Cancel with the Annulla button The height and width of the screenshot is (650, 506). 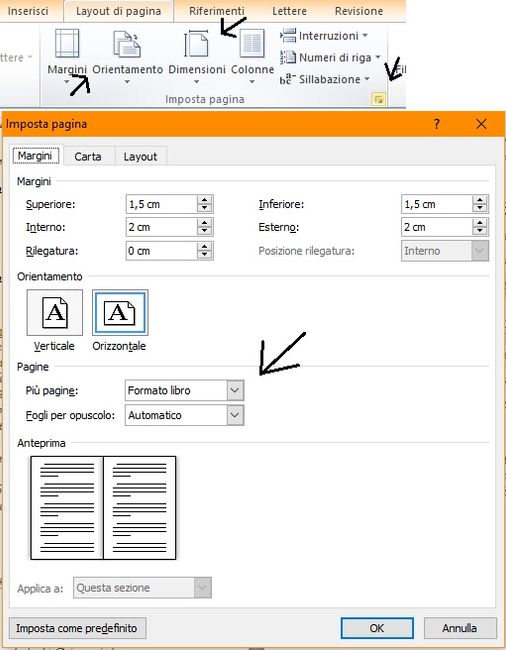pyautogui.click(x=460, y=628)
